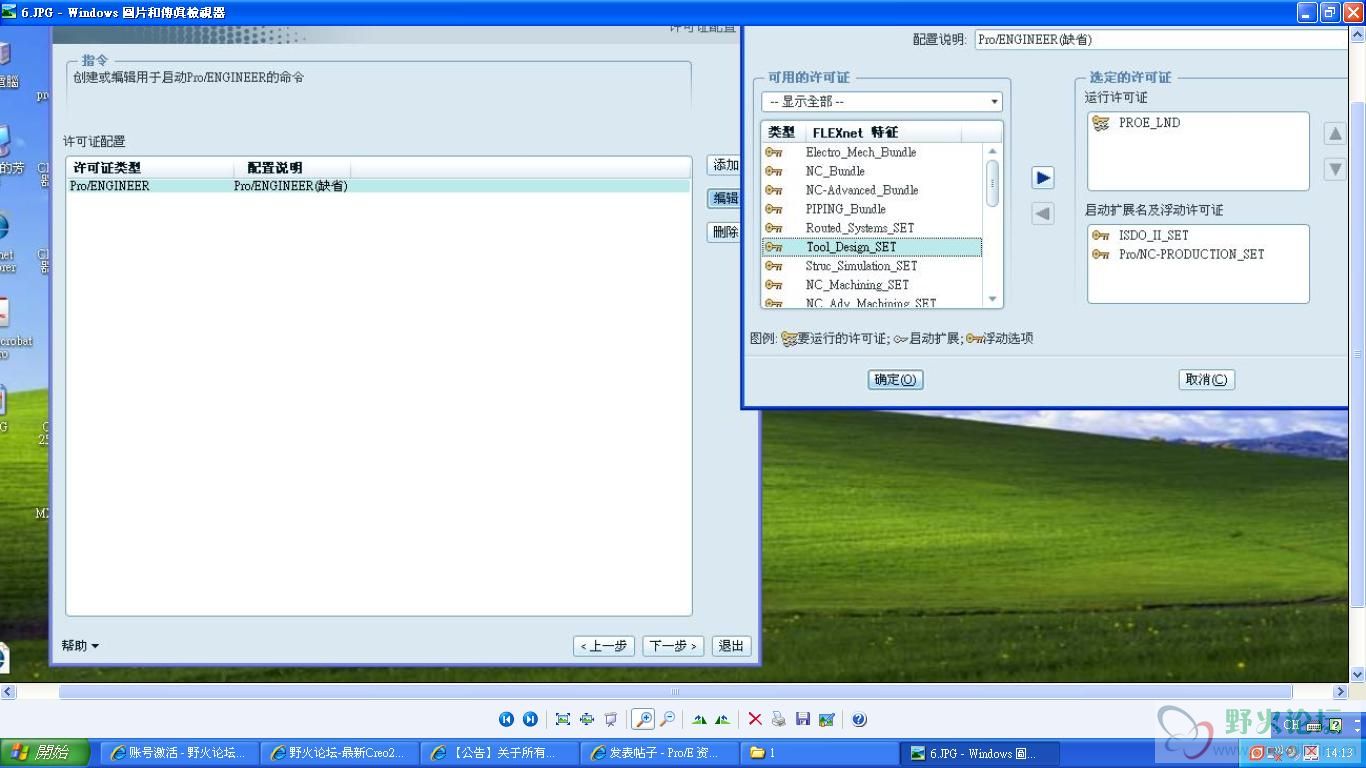Save a copy using floppy disk icon
This screenshot has width=1366, height=768.
(802, 719)
